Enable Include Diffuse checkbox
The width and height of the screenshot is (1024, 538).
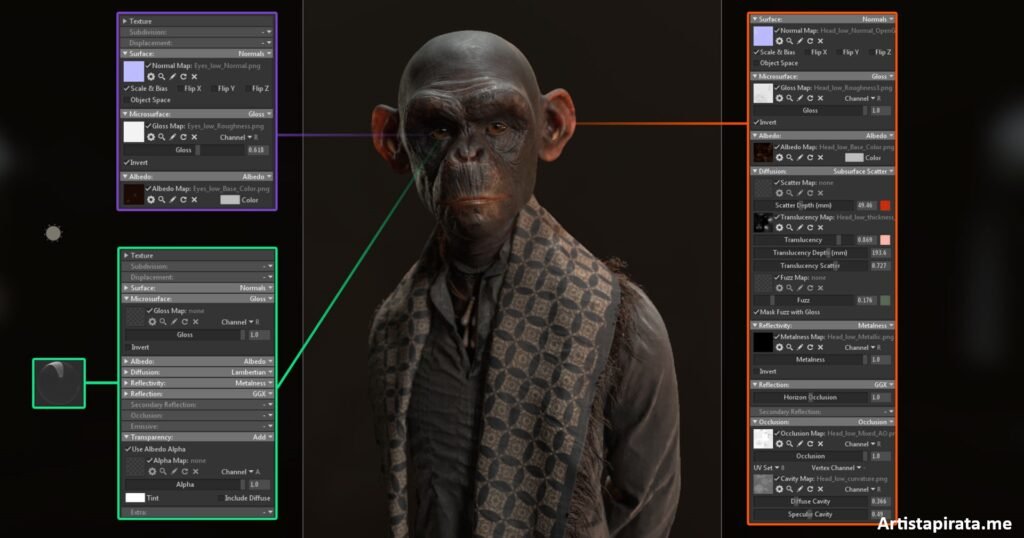tap(220, 498)
